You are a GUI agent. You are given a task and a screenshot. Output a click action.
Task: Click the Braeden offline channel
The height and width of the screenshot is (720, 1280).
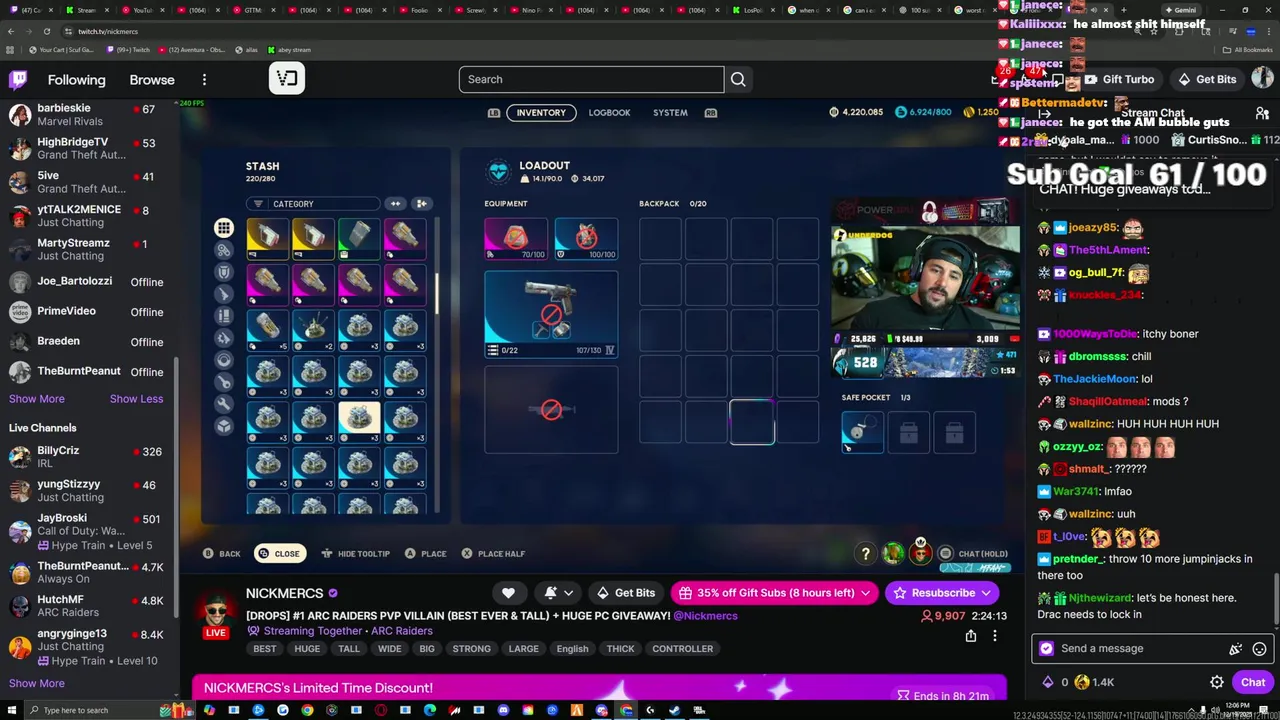pos(88,341)
